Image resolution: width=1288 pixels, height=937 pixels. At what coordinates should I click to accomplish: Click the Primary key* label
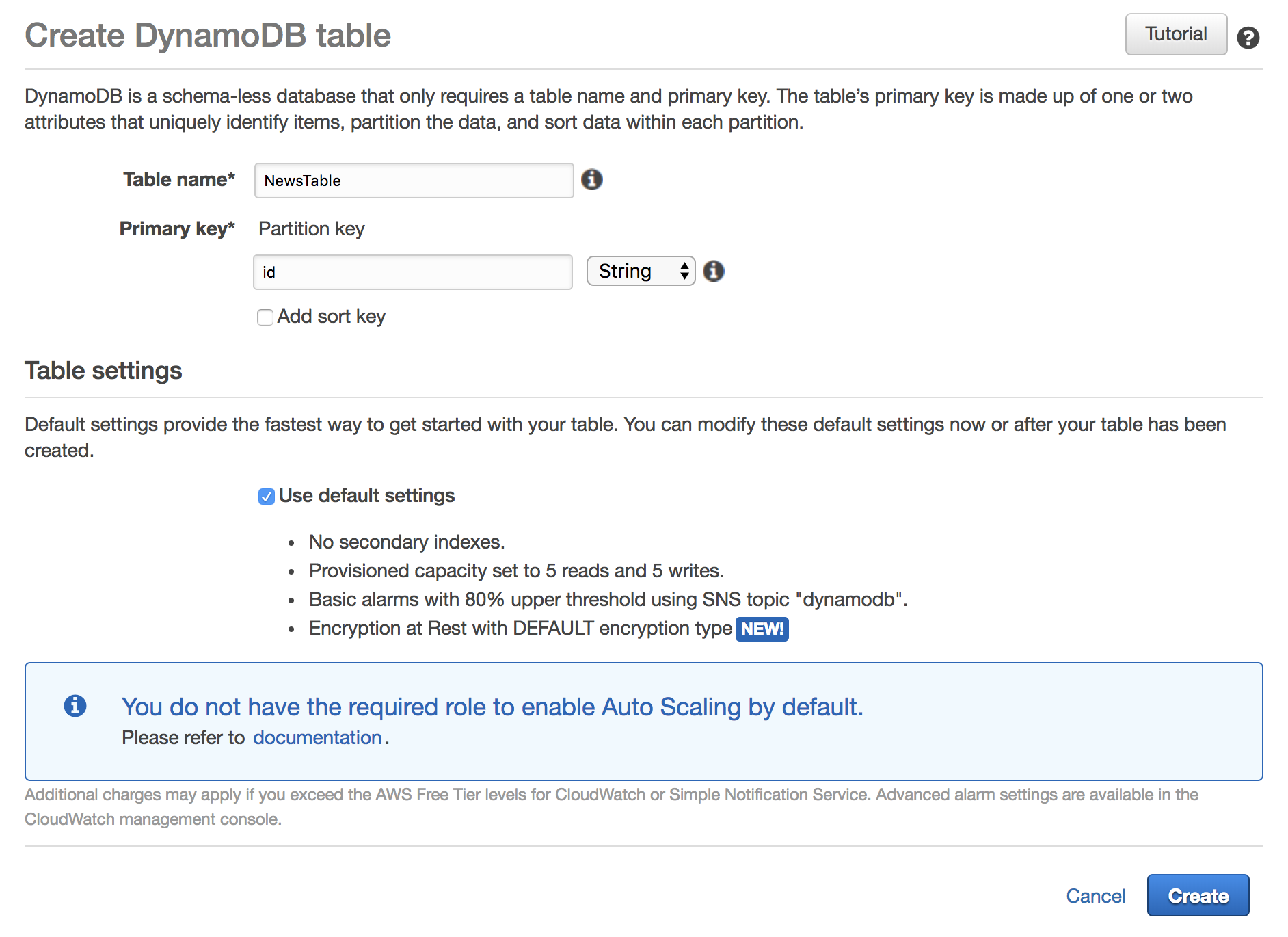pos(177,229)
